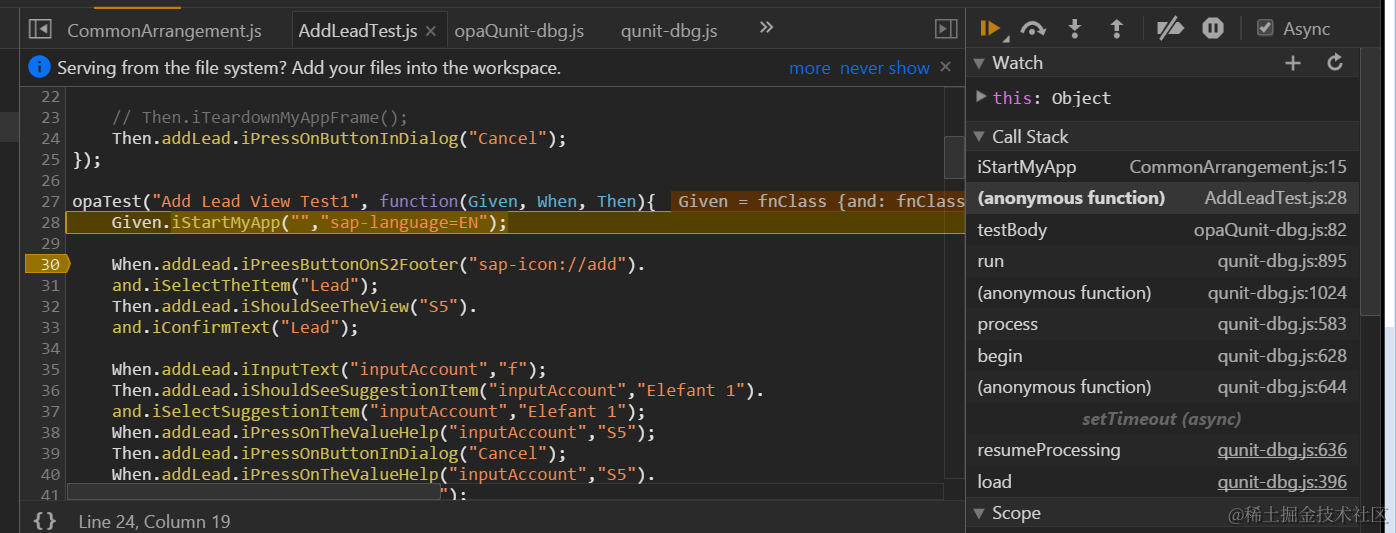Refresh watch expressions
Screen dimensions: 1396x533
click(x=1335, y=63)
